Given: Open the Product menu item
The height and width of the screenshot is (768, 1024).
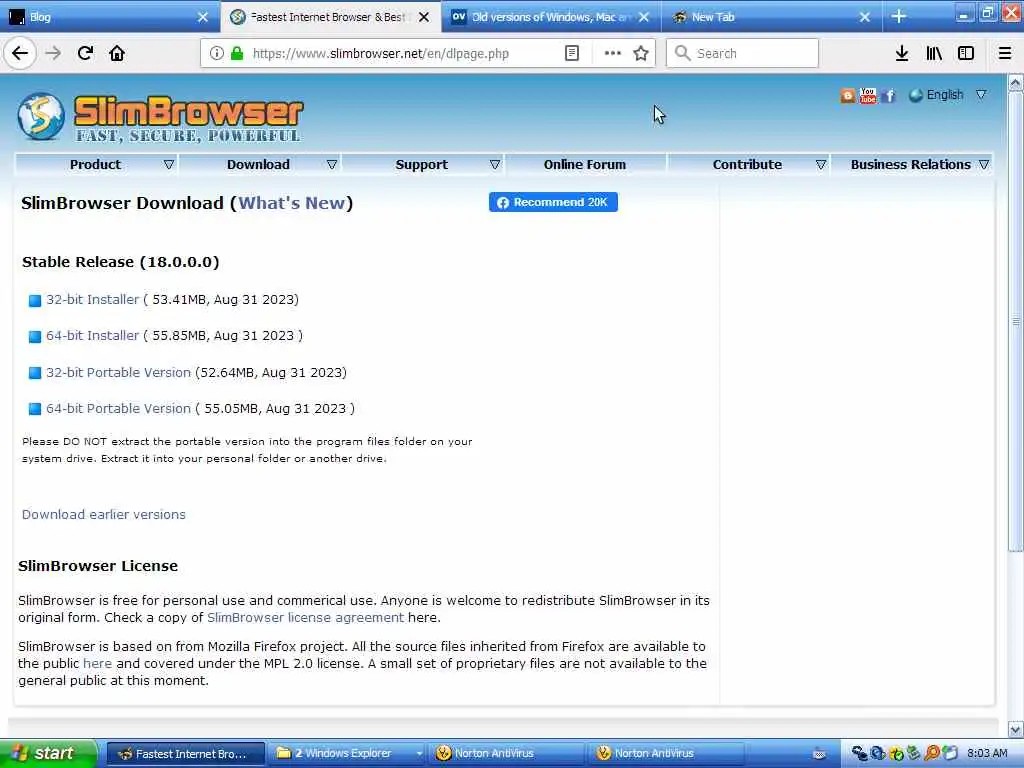Looking at the screenshot, I should pos(95,165).
